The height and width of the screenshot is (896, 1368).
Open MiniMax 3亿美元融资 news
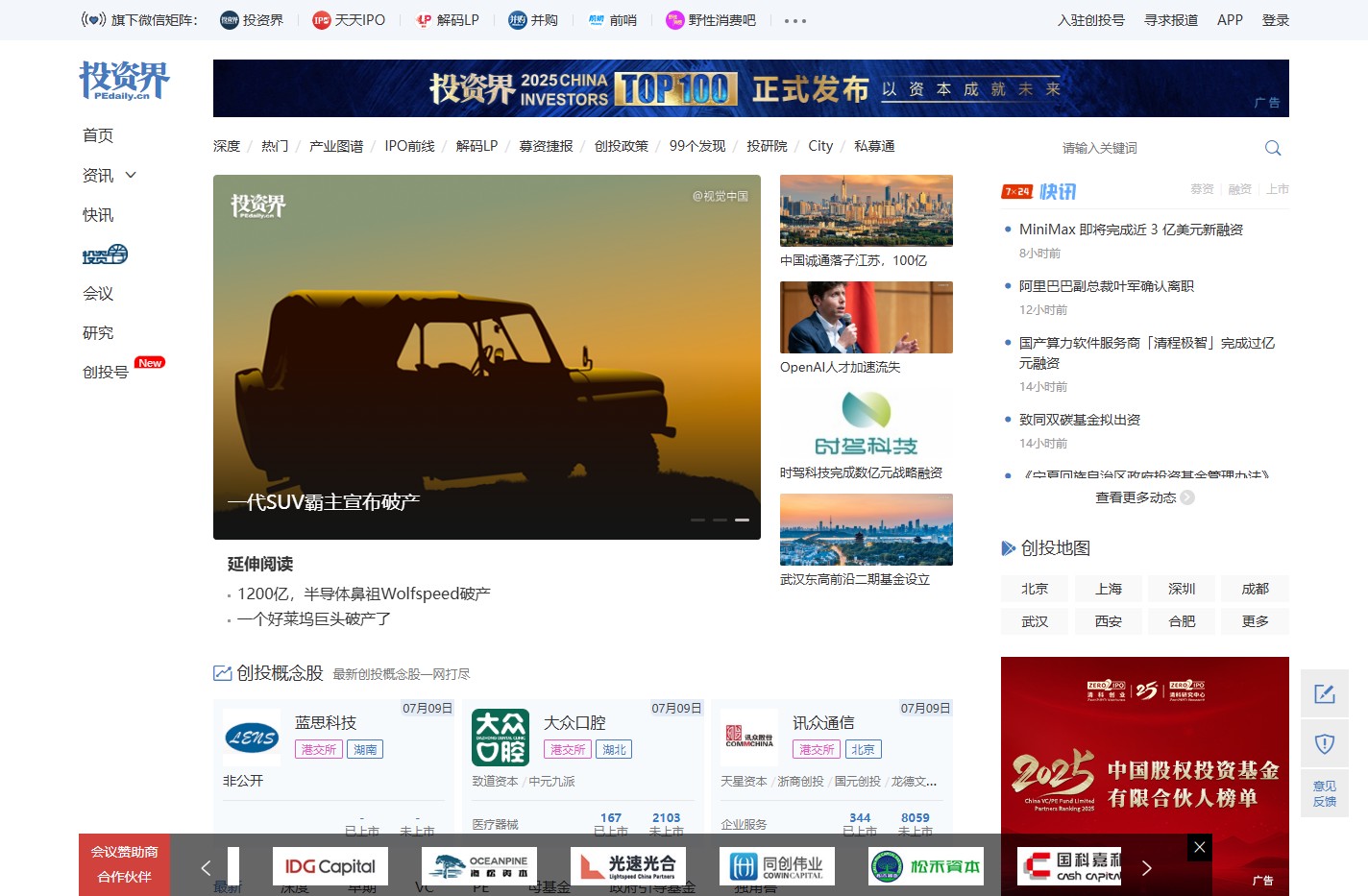[x=1131, y=230]
